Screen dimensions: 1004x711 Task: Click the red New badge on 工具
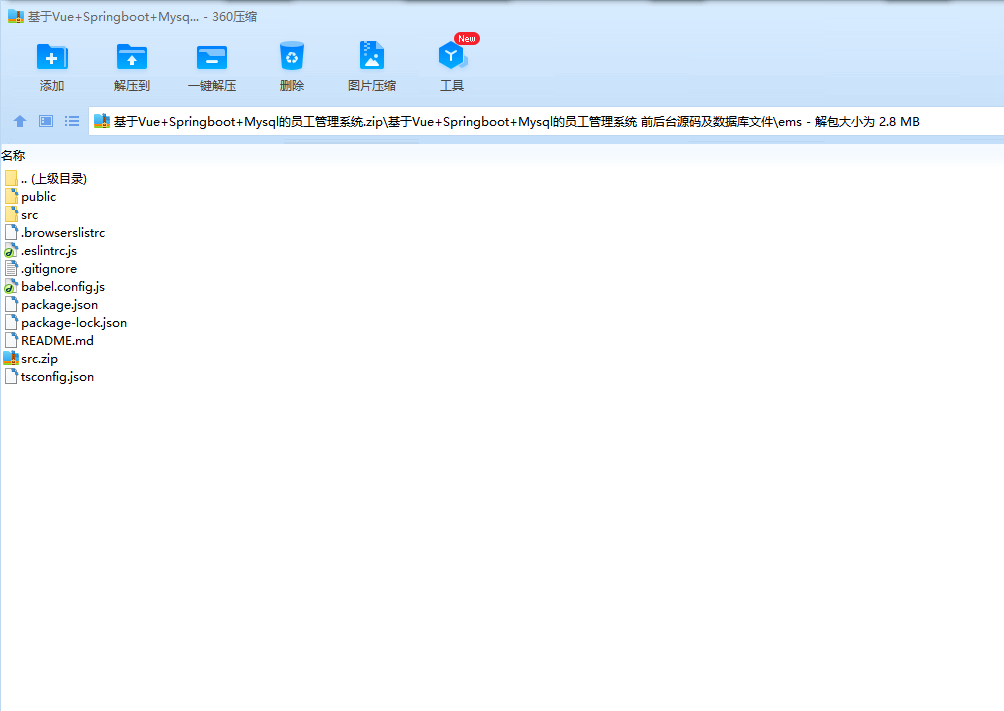click(x=467, y=38)
